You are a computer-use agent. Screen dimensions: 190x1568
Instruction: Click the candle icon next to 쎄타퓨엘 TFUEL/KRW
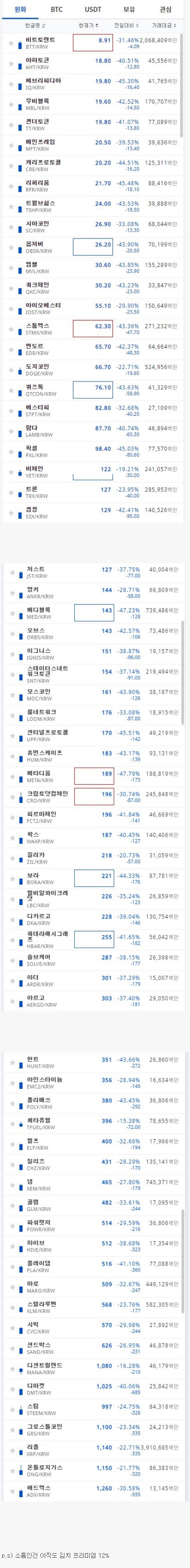20,1124
